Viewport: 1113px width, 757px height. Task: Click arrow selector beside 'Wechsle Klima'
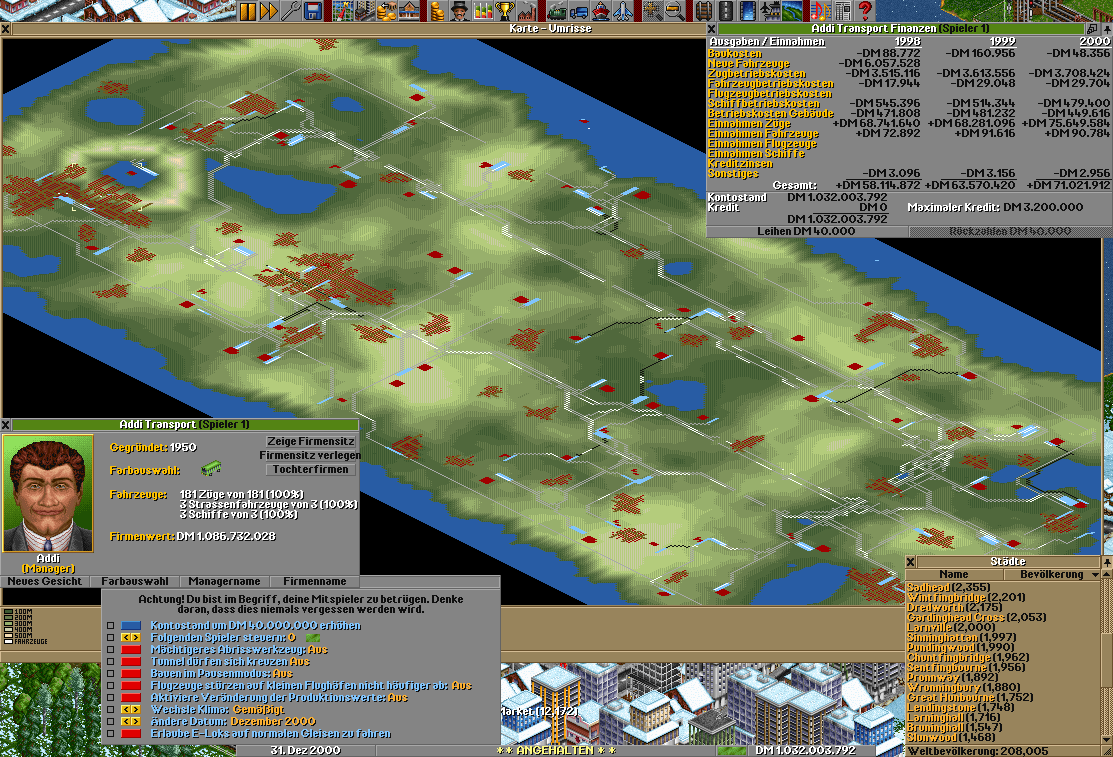click(132, 710)
